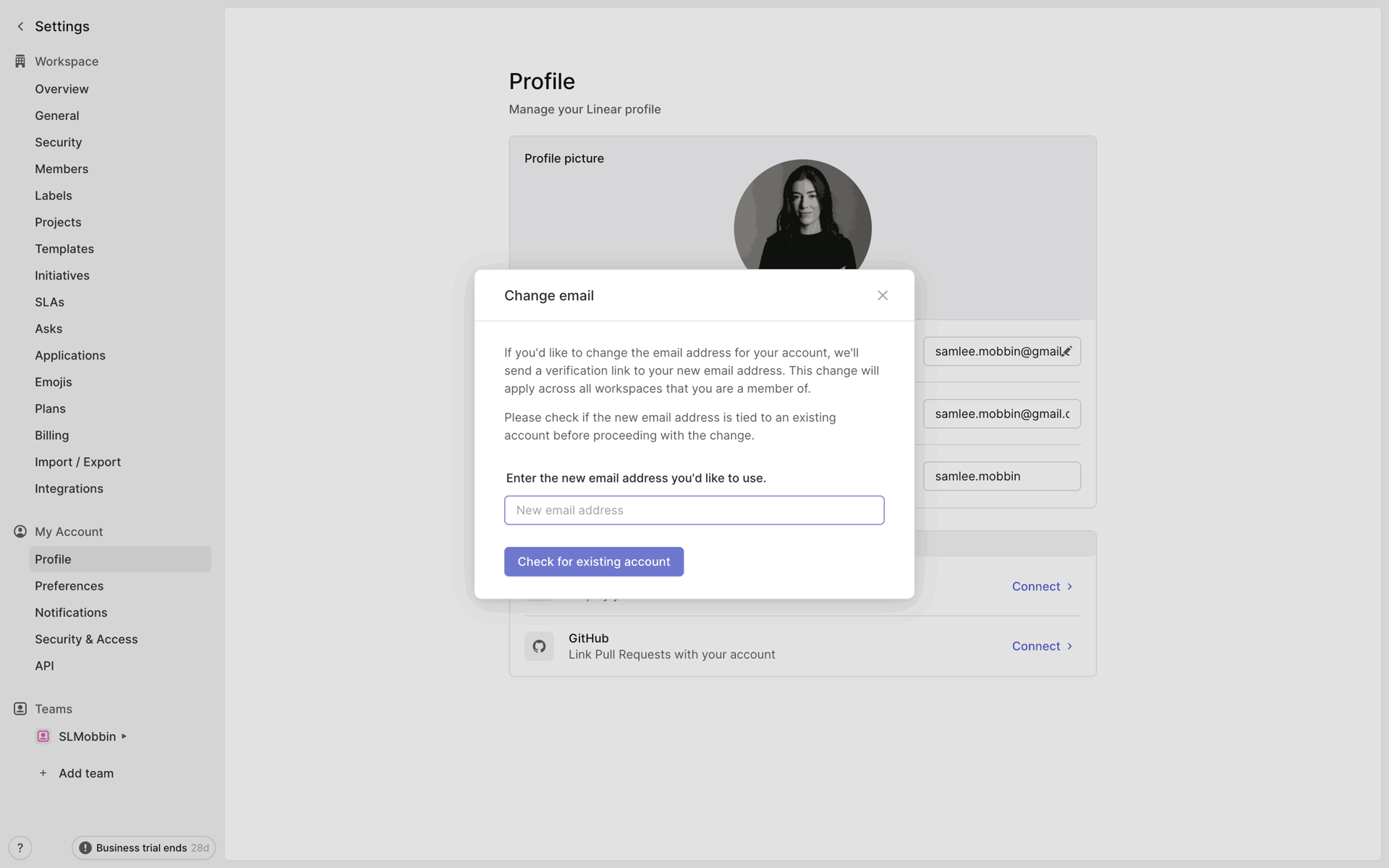Open Emojis settings page

tap(54, 382)
